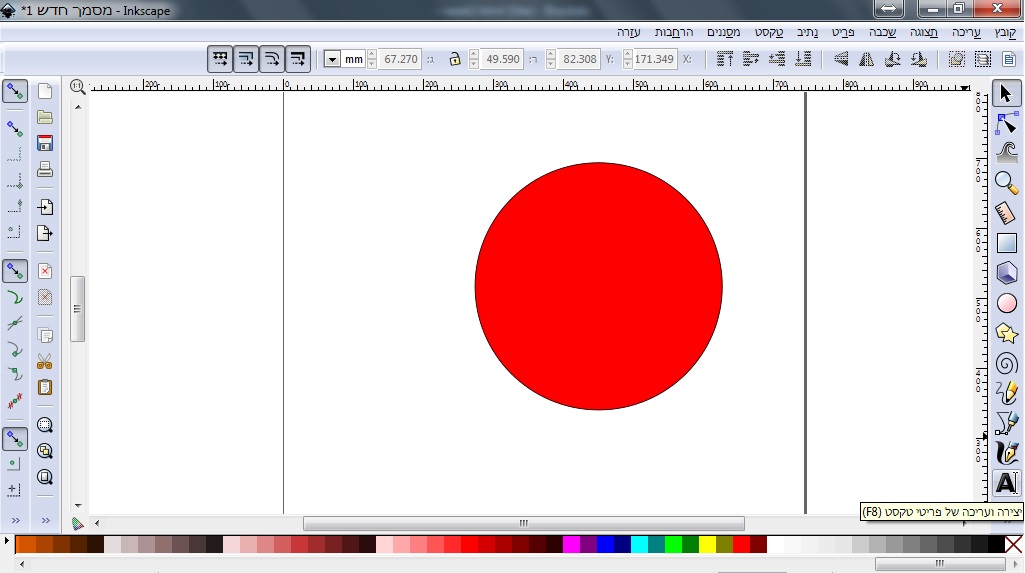Rotate selection 90 degrees counter-clockwise
The width and height of the screenshot is (1025, 573).
coord(918,59)
